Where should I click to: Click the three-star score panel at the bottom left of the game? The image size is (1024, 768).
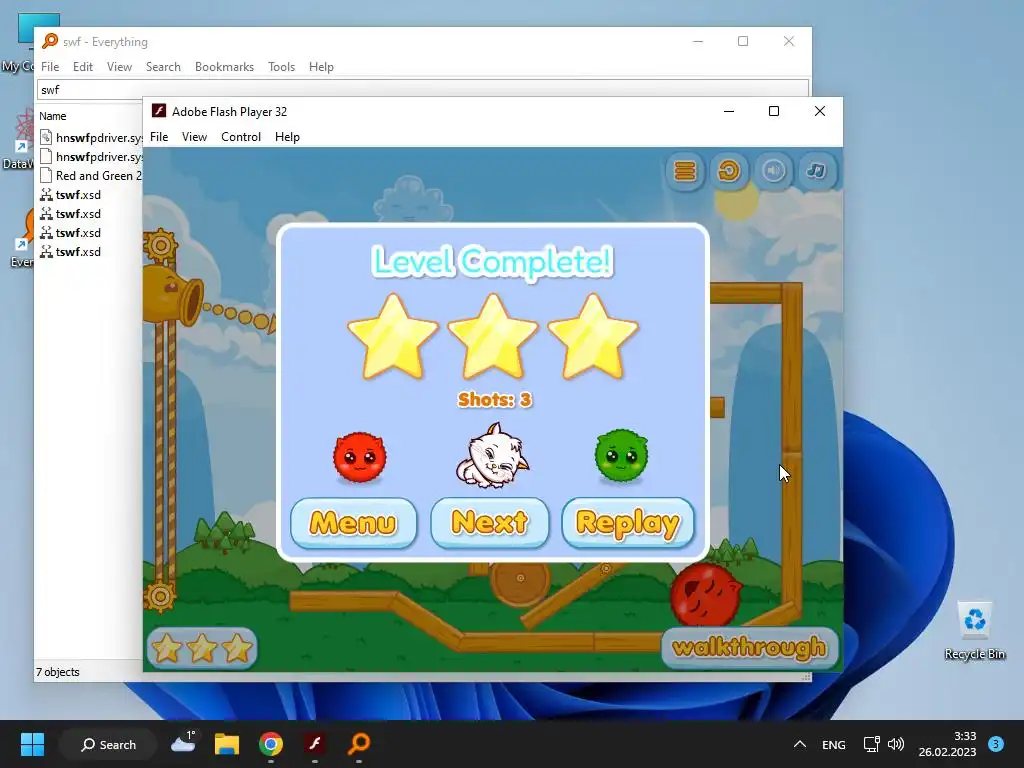point(202,648)
